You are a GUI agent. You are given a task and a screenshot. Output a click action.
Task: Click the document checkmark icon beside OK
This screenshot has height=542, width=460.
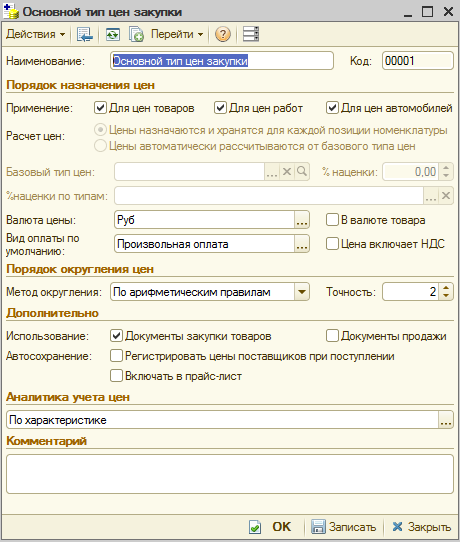click(x=255, y=527)
